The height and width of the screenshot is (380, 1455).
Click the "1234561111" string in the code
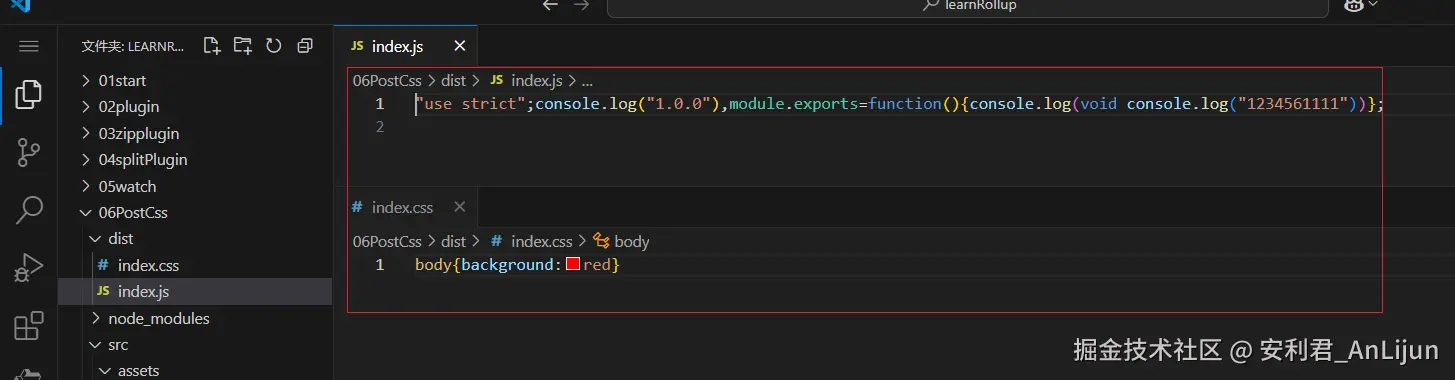point(1292,104)
